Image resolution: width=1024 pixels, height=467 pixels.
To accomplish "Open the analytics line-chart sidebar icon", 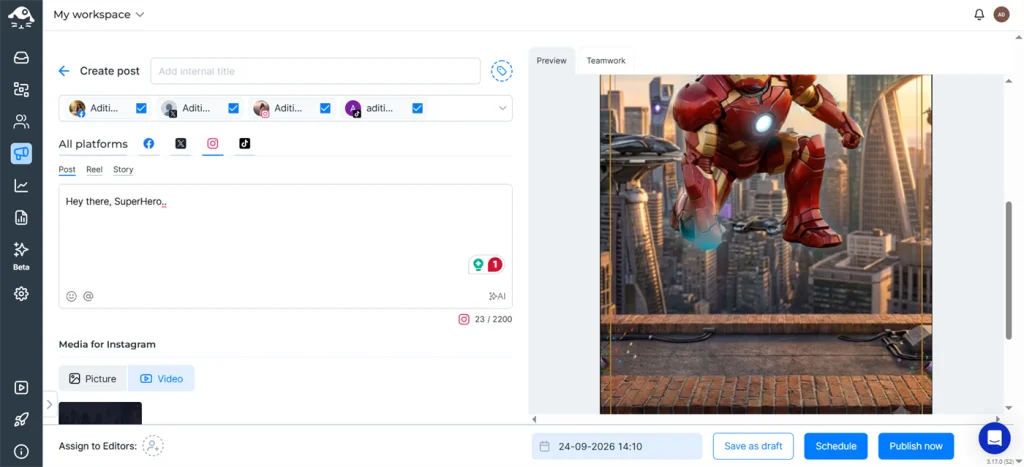I will [x=21, y=185].
